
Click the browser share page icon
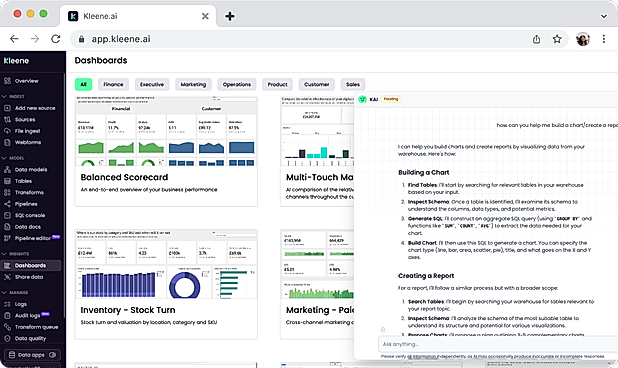coord(536,39)
